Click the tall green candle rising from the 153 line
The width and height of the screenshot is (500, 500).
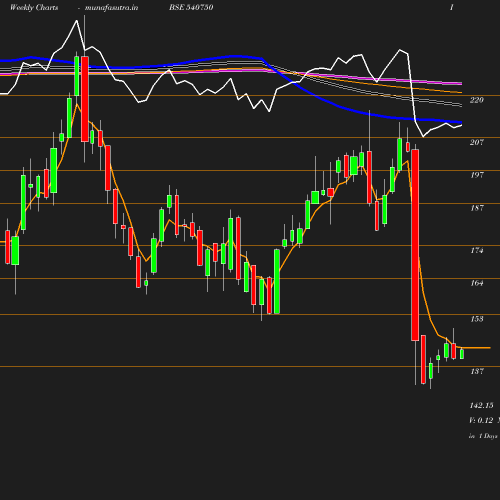click(277, 281)
